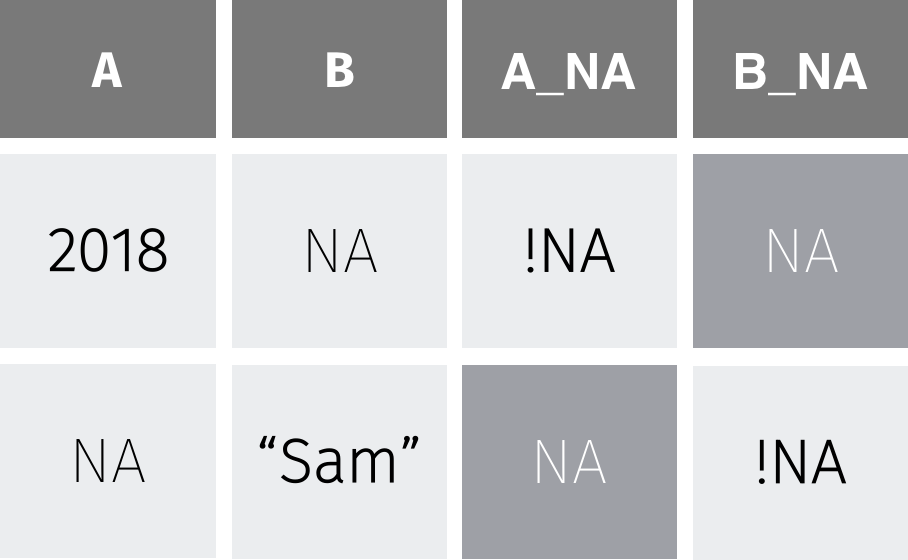Viewport: 908px width, 560px height.
Task: Click the column A header cell
Action: [107, 70]
